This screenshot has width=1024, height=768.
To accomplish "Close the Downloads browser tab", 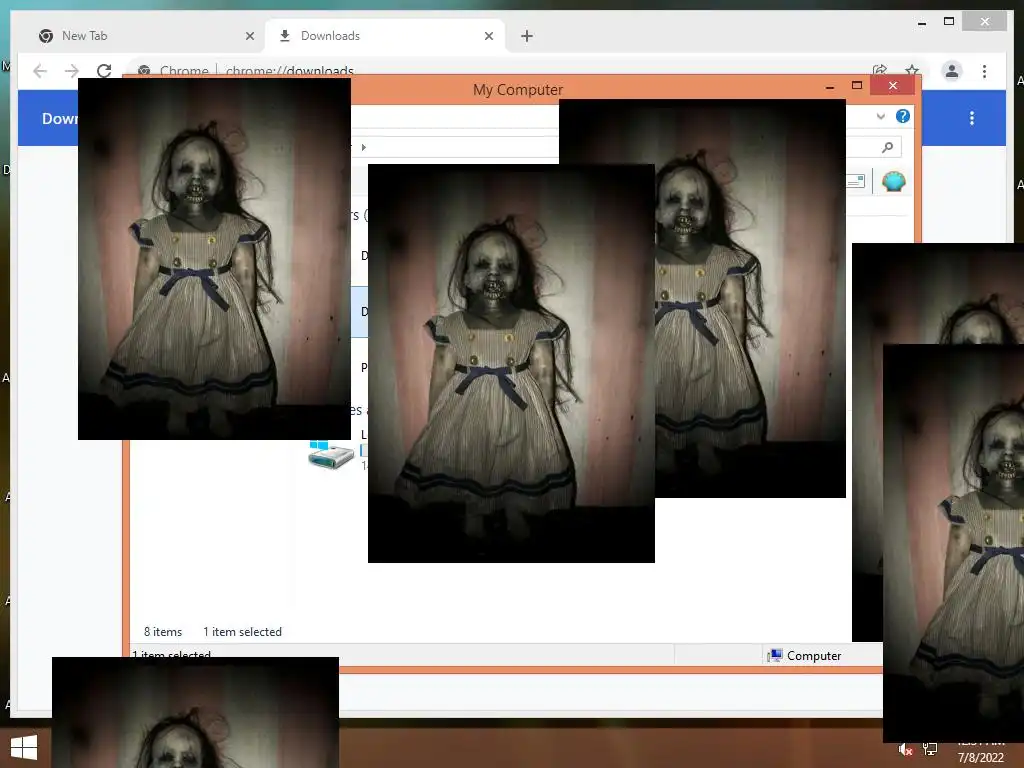I will tap(489, 36).
